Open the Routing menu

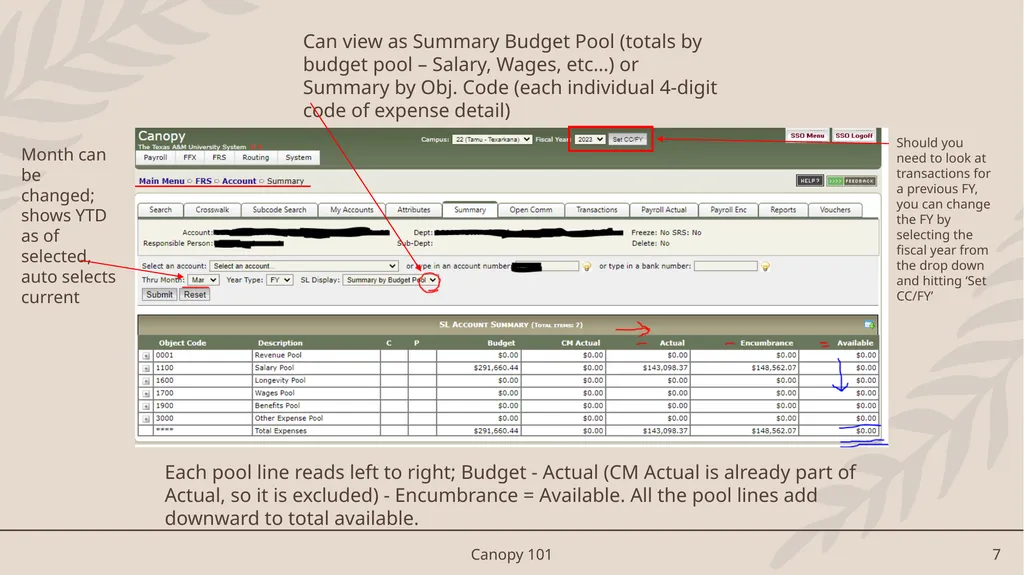click(x=255, y=157)
